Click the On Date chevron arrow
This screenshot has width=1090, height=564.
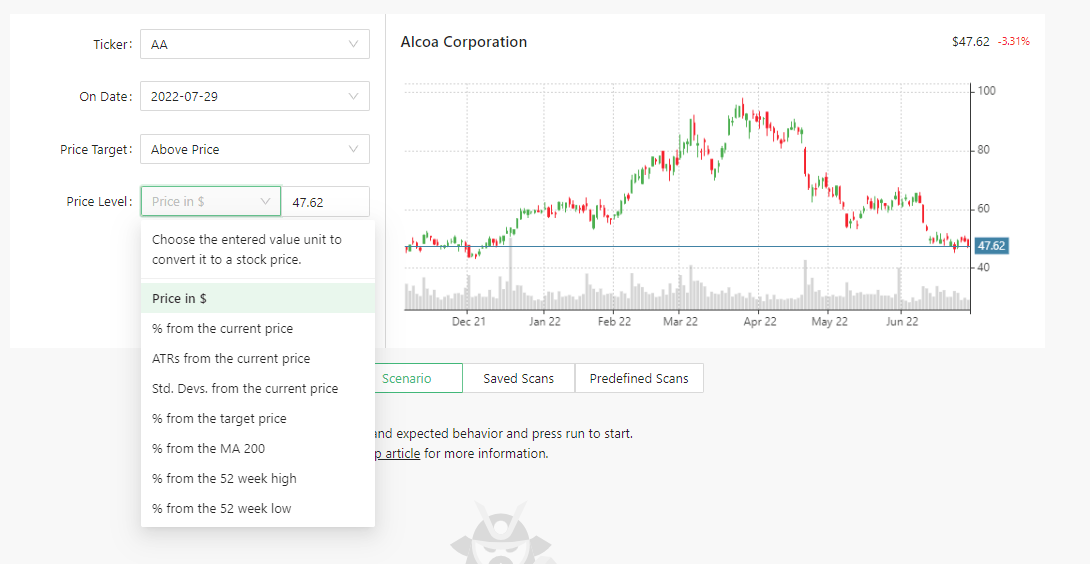(353, 96)
